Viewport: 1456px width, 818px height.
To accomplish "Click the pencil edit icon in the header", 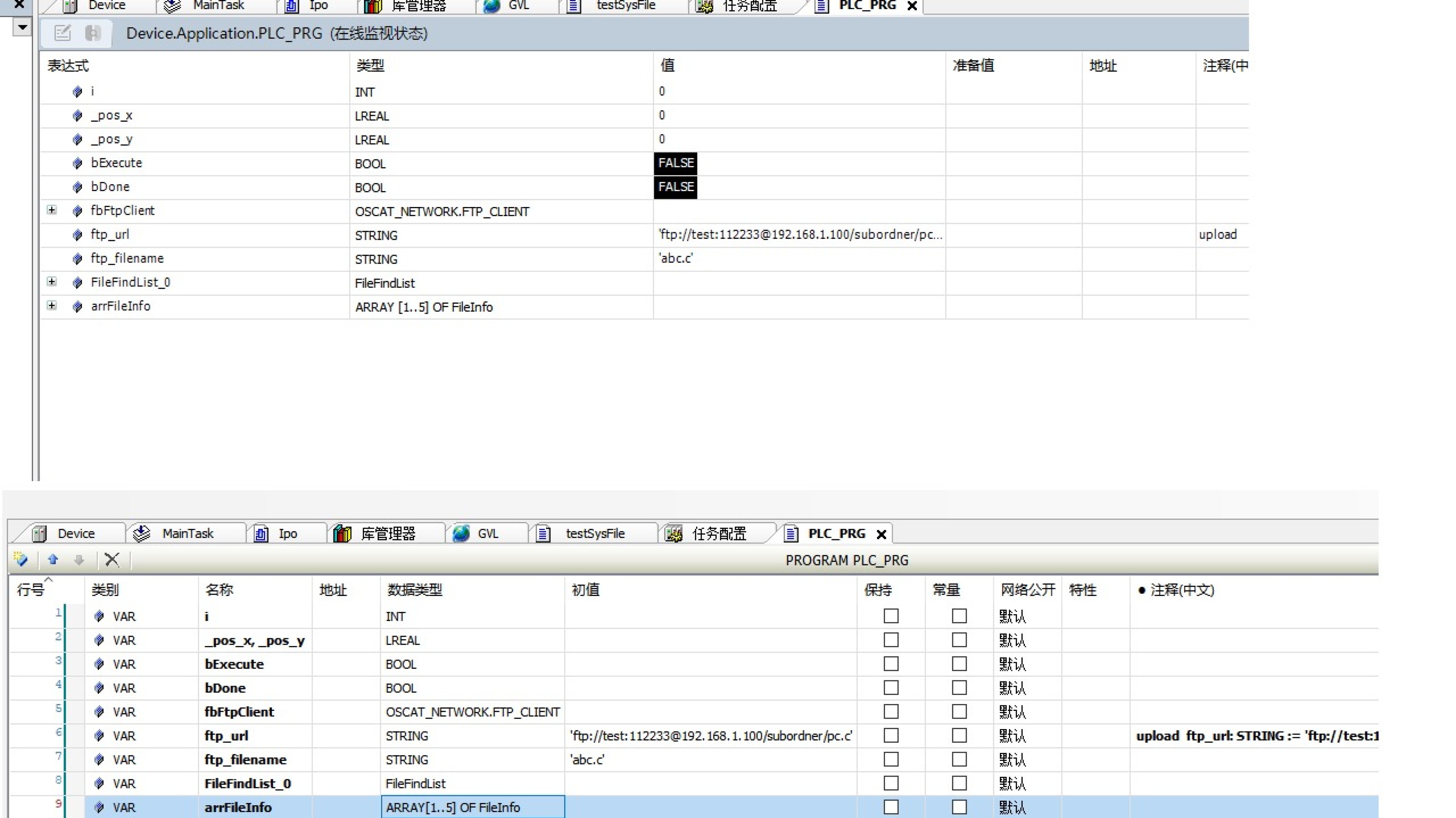I will tap(62, 33).
